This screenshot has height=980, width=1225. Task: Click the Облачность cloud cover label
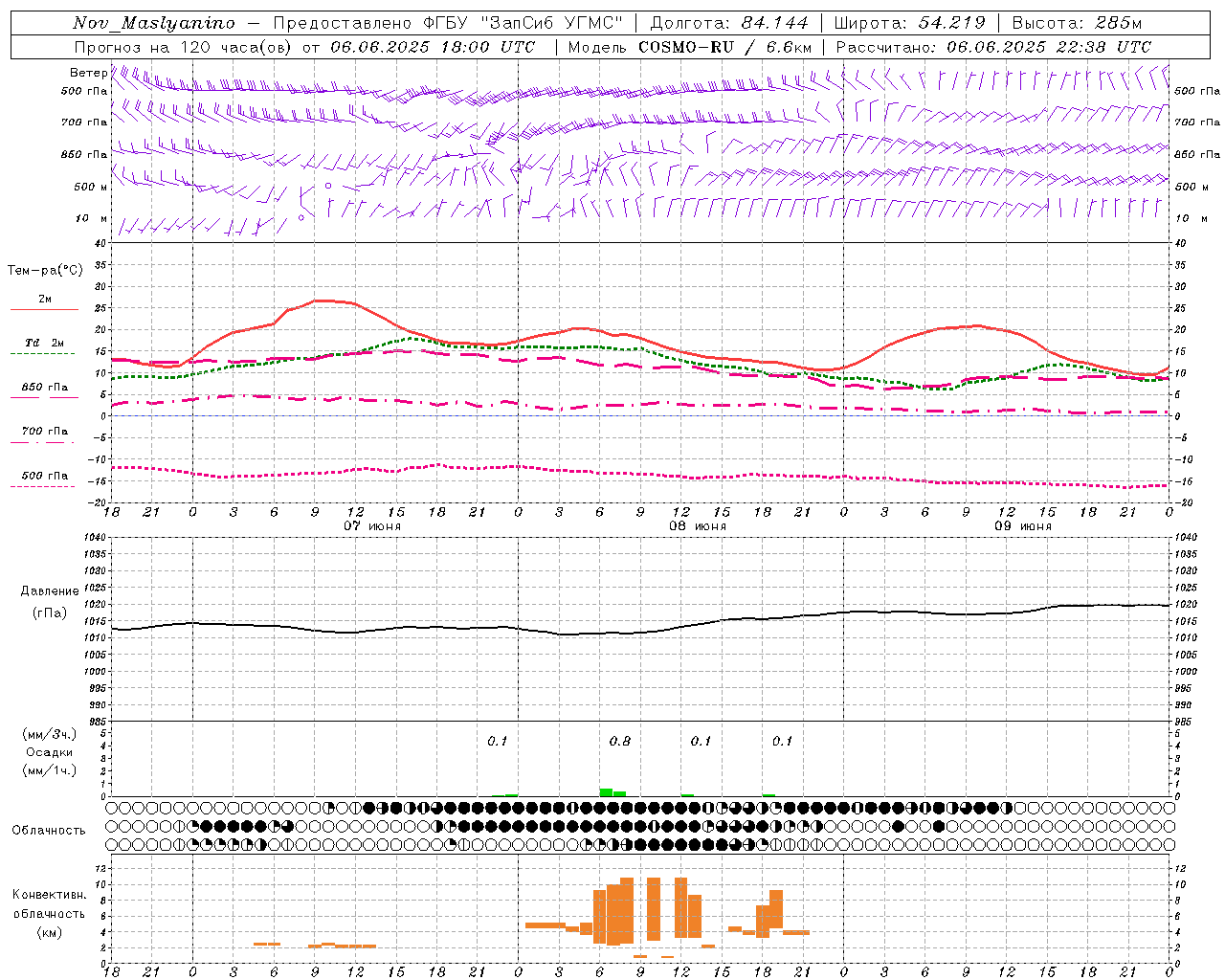(x=49, y=831)
